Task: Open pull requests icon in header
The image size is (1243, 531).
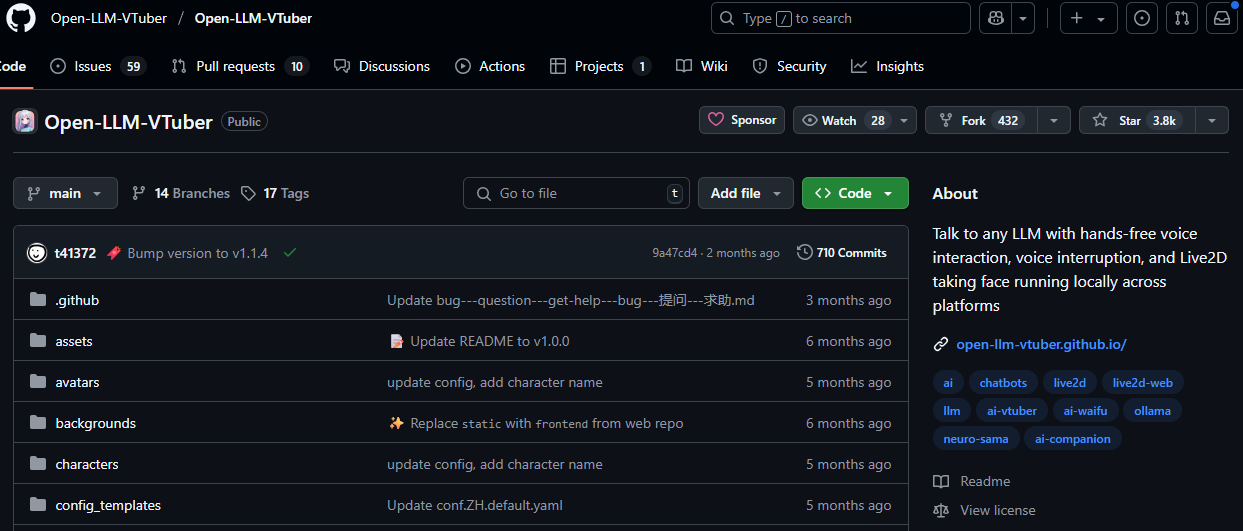Action: [1181, 18]
